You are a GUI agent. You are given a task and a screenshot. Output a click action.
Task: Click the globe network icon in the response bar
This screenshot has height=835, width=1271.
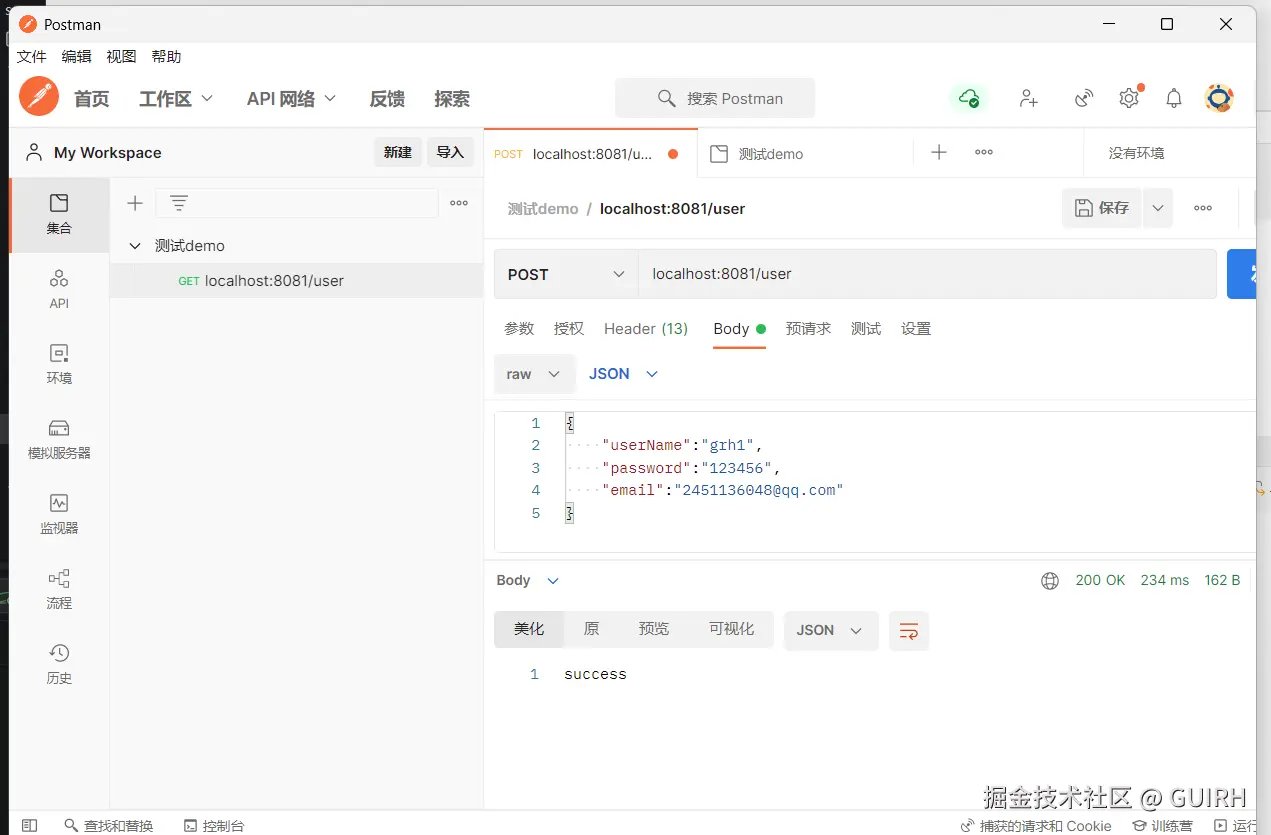point(1050,581)
